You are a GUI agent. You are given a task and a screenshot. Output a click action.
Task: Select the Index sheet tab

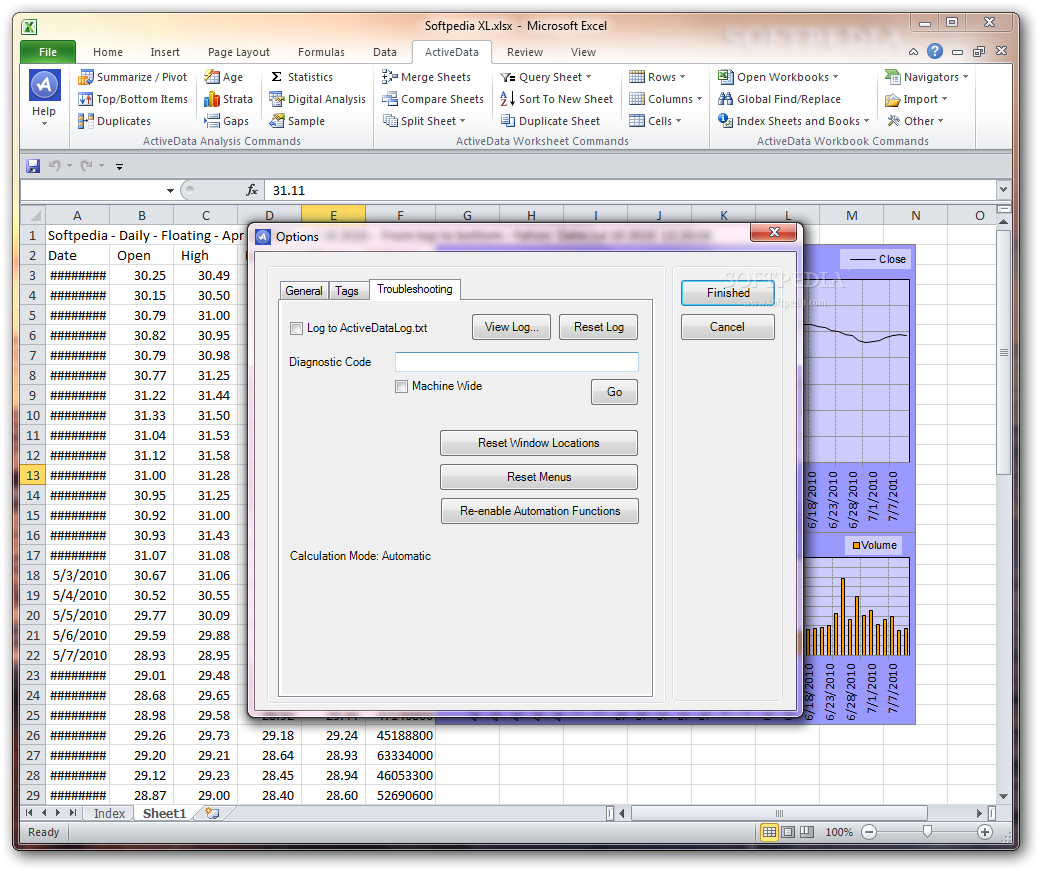[x=109, y=813]
